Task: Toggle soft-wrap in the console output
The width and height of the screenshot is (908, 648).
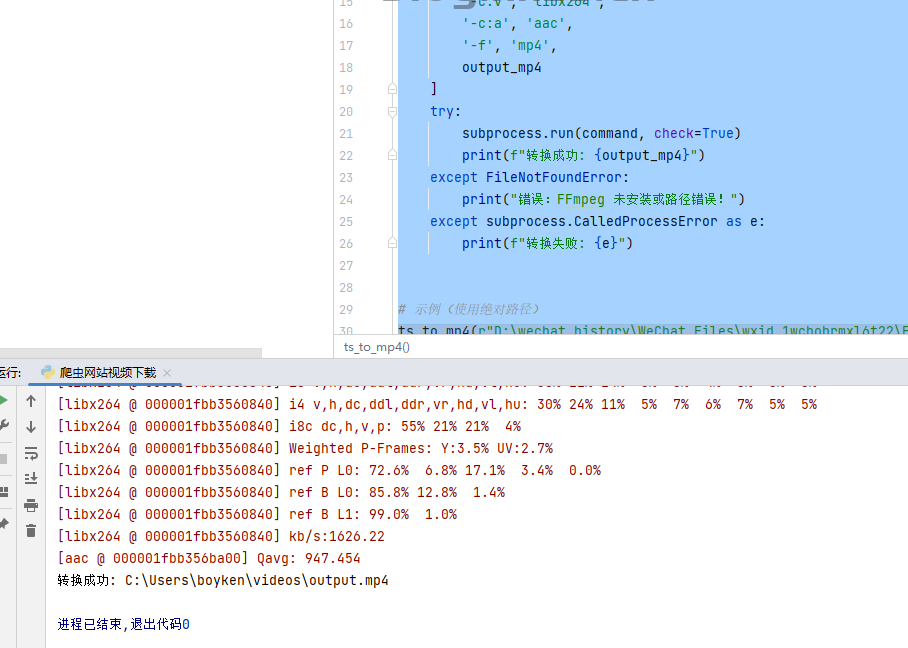Action: [x=31, y=453]
